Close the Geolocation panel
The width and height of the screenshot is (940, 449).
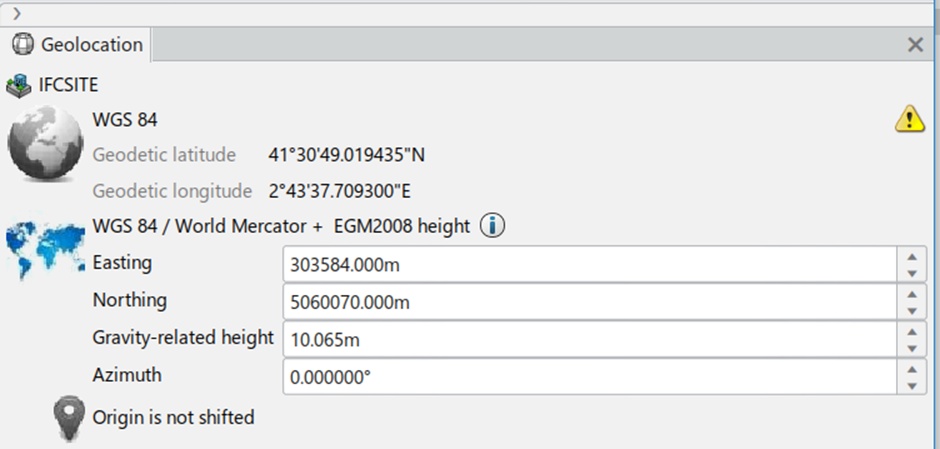click(x=915, y=45)
